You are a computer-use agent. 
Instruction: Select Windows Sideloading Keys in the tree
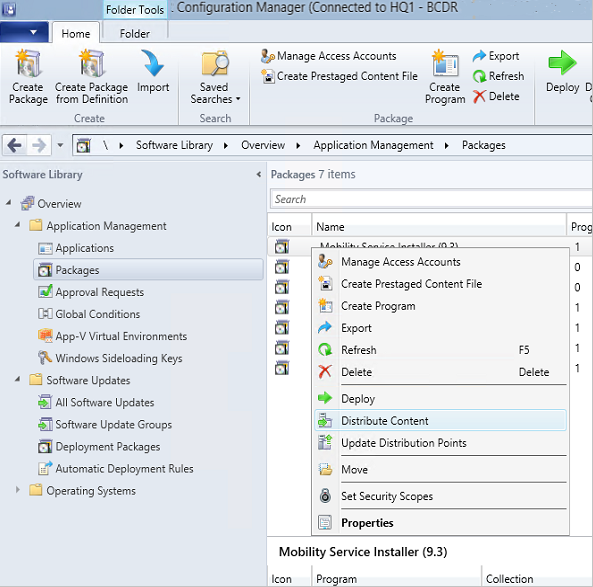tap(119, 358)
